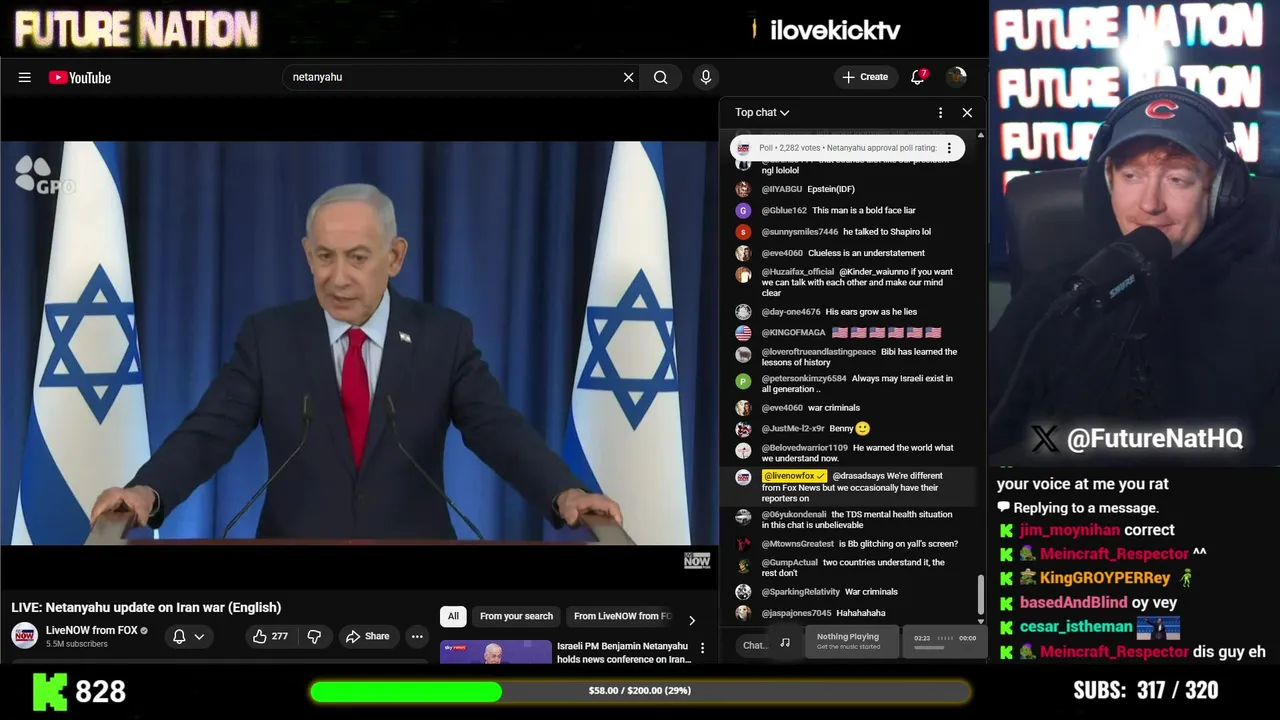Show more chips with right chevron
The image size is (1280, 720).
(692, 620)
